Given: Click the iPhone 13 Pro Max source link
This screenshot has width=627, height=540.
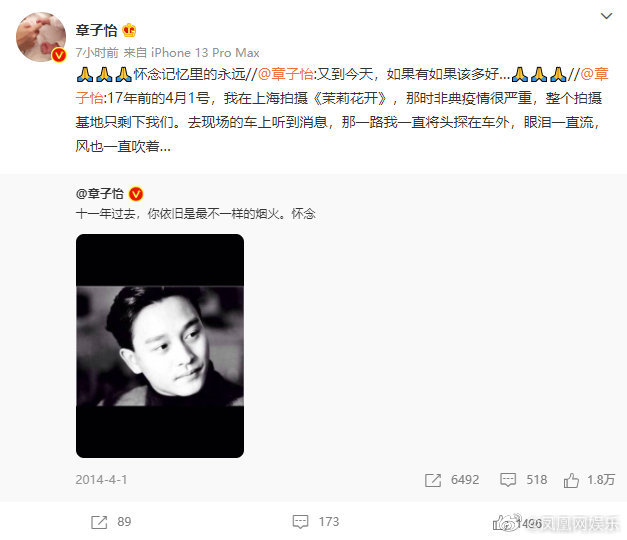Looking at the screenshot, I should pos(205,53).
